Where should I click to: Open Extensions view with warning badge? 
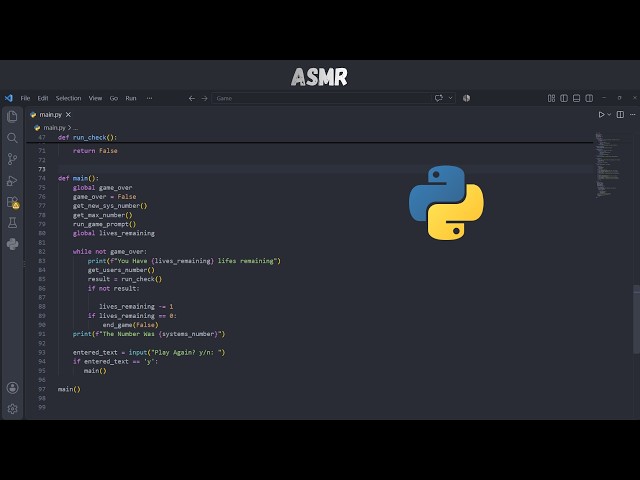[13, 202]
